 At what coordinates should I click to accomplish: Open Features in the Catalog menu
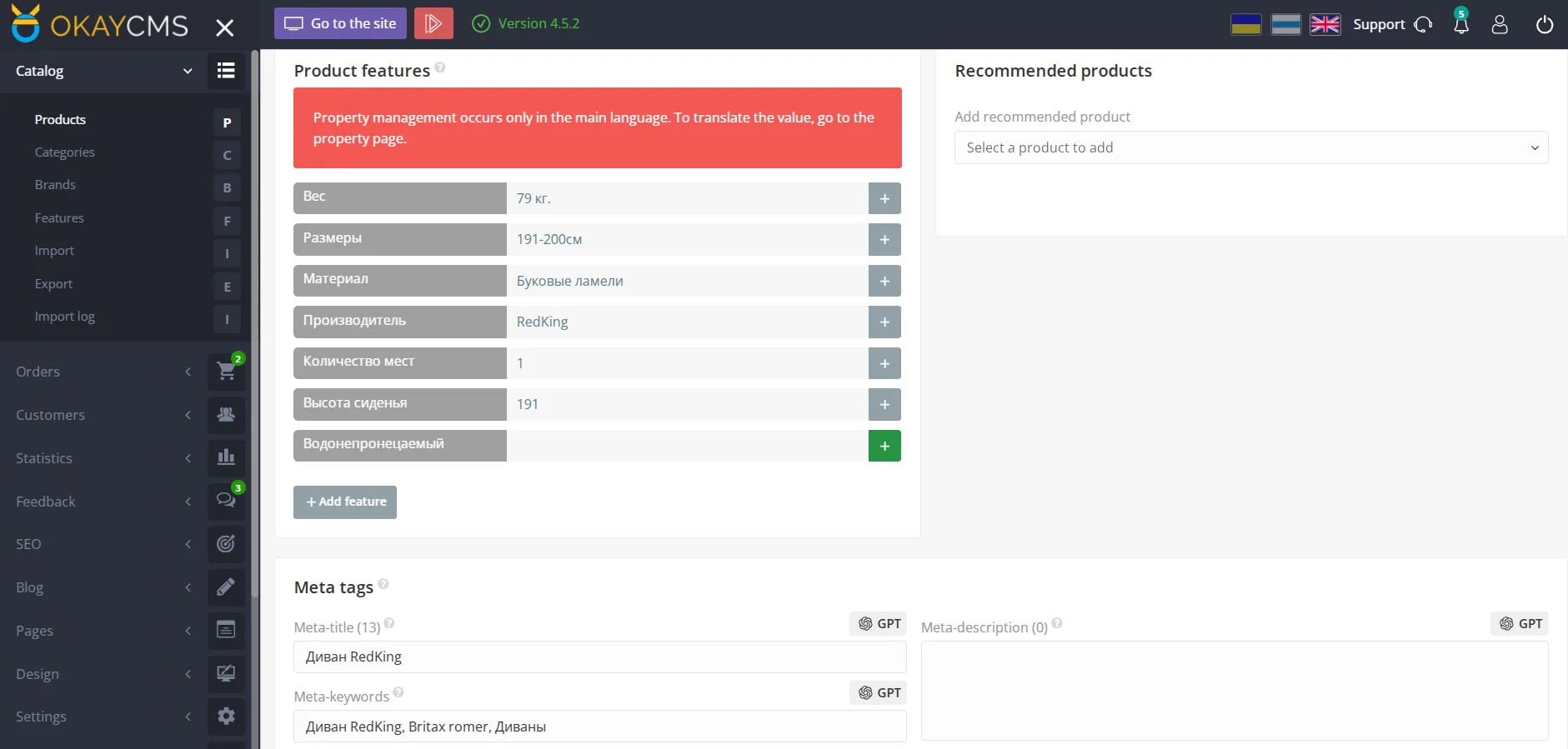(59, 218)
